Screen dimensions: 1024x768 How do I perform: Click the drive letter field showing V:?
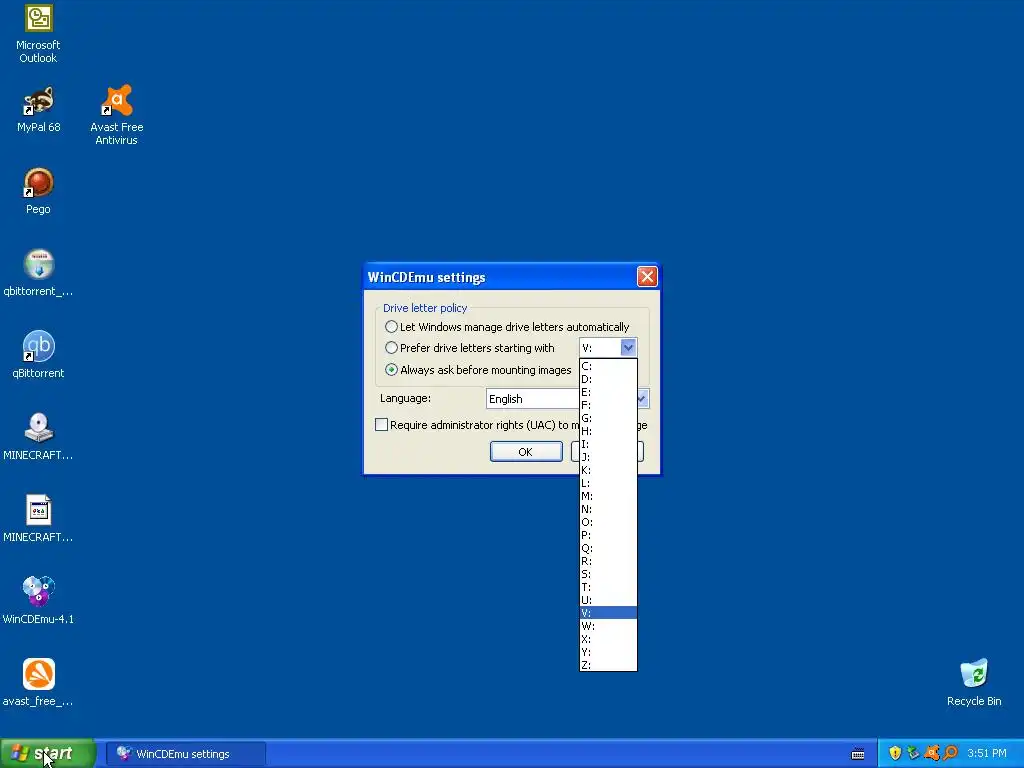pyautogui.click(x=600, y=347)
